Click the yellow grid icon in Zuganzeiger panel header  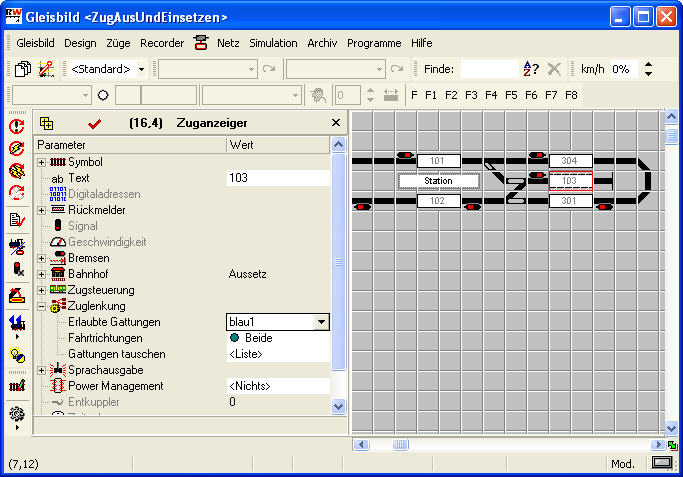pos(46,123)
